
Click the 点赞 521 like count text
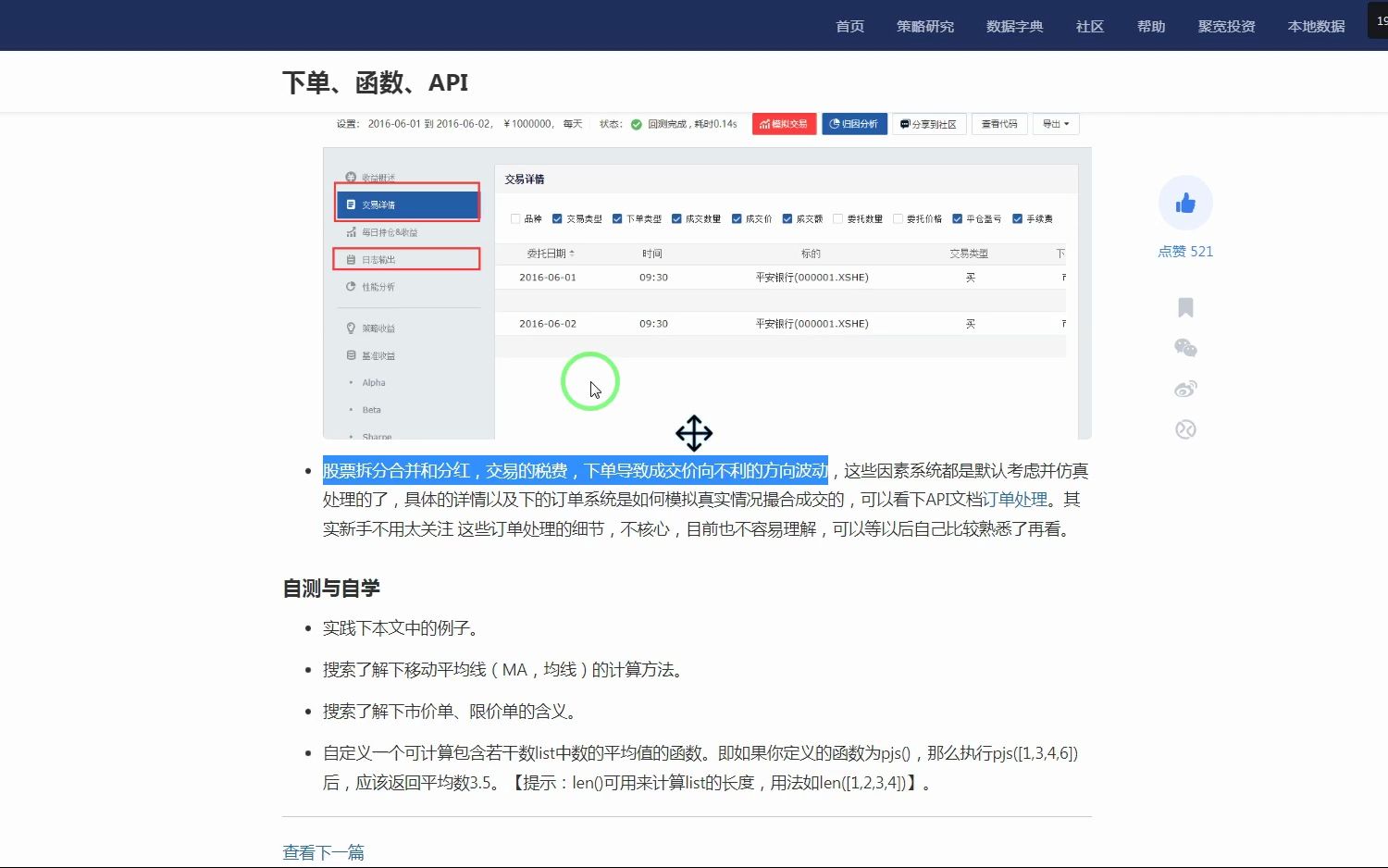[x=1185, y=252]
